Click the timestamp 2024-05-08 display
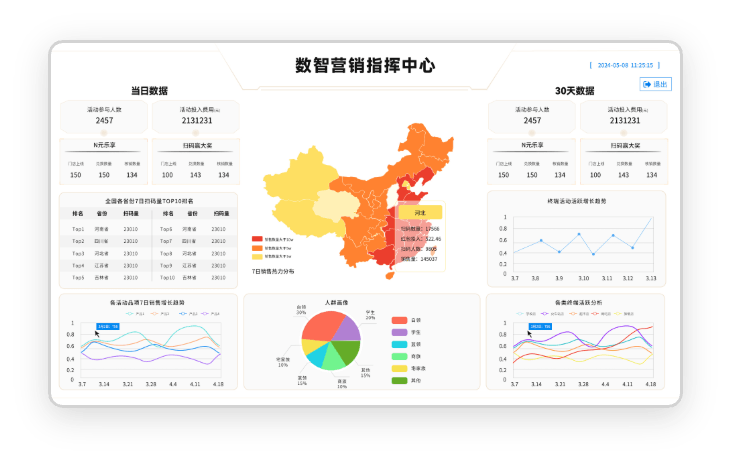 click(x=625, y=65)
